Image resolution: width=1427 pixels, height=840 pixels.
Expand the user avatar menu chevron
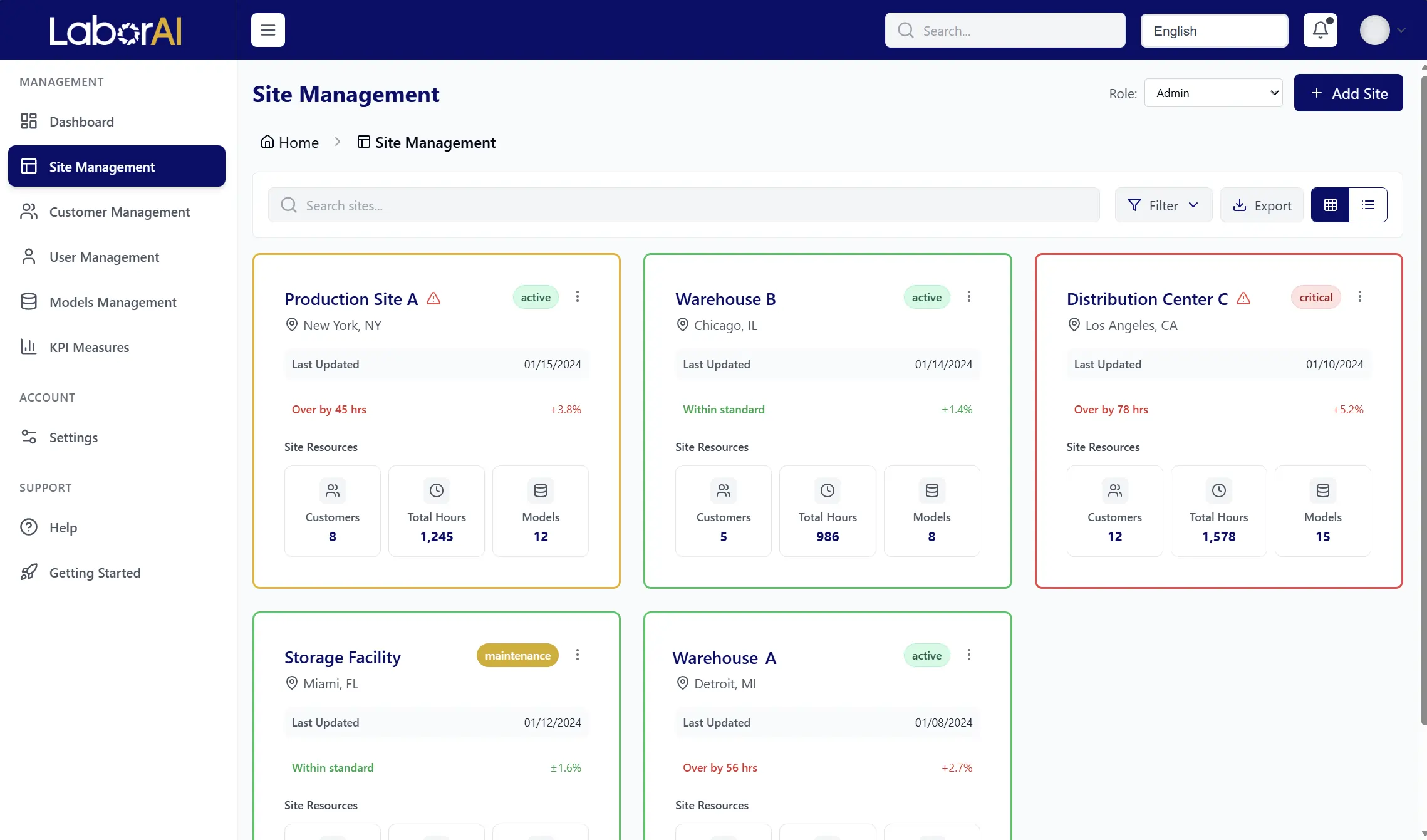click(x=1401, y=30)
